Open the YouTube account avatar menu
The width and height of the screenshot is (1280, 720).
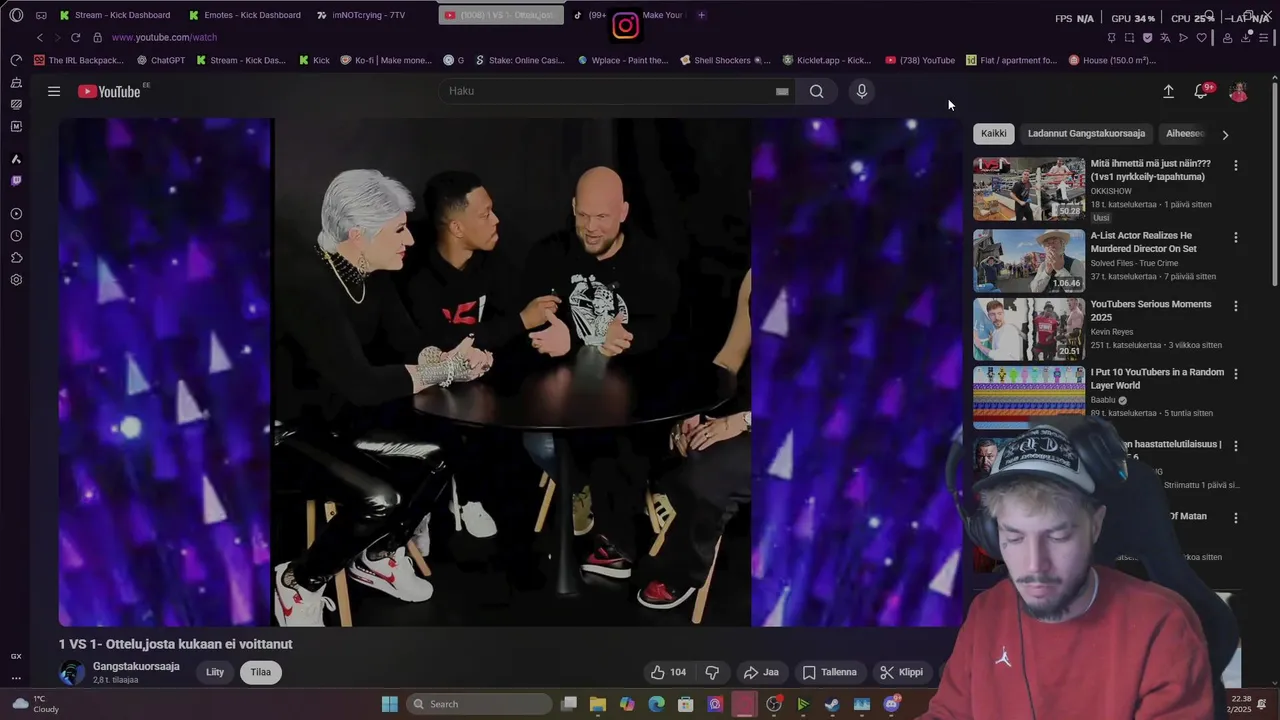(x=1238, y=91)
